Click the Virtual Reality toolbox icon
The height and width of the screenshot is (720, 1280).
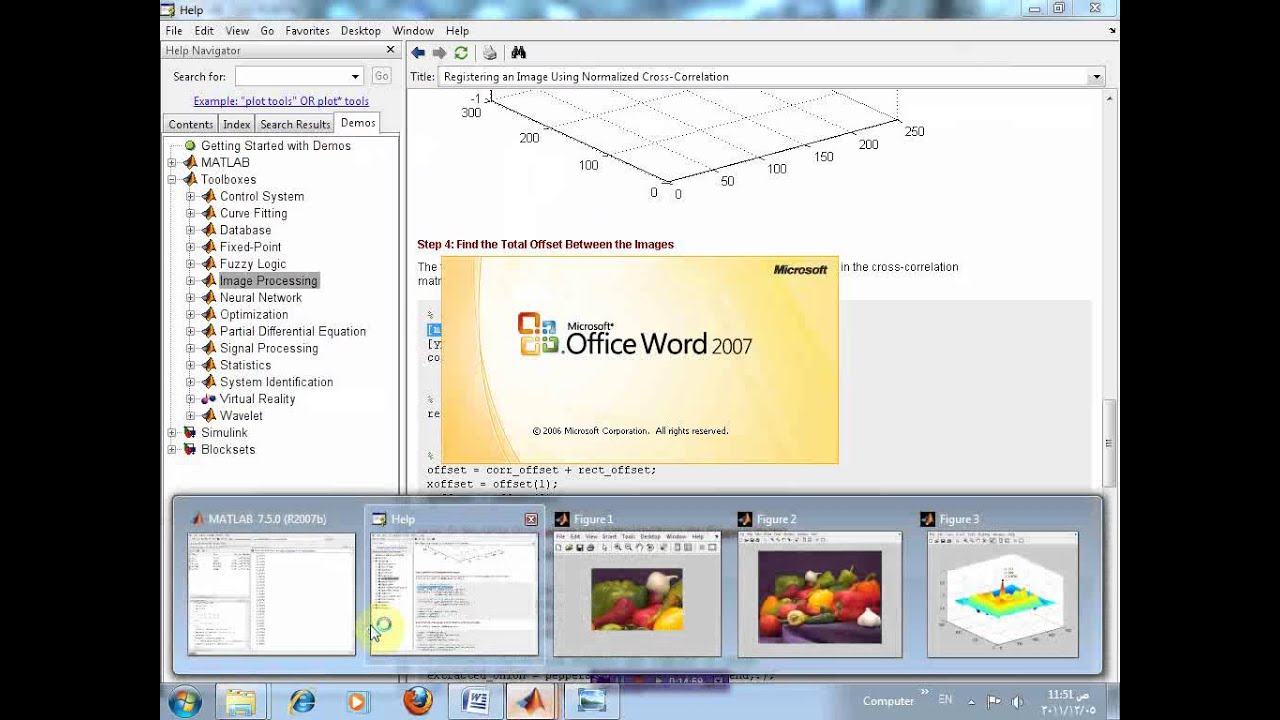(208, 399)
